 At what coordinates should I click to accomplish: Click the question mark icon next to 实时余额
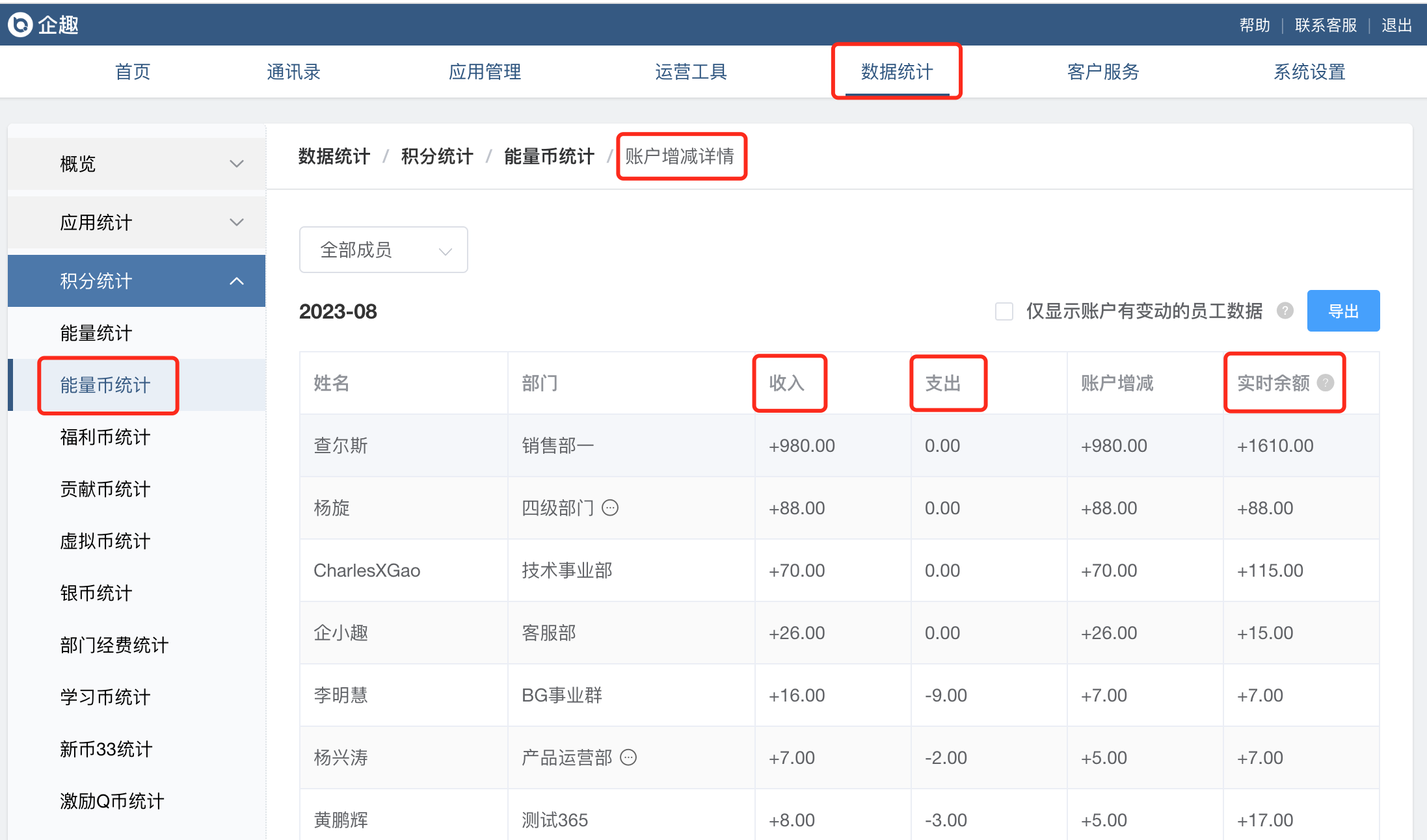(1325, 383)
